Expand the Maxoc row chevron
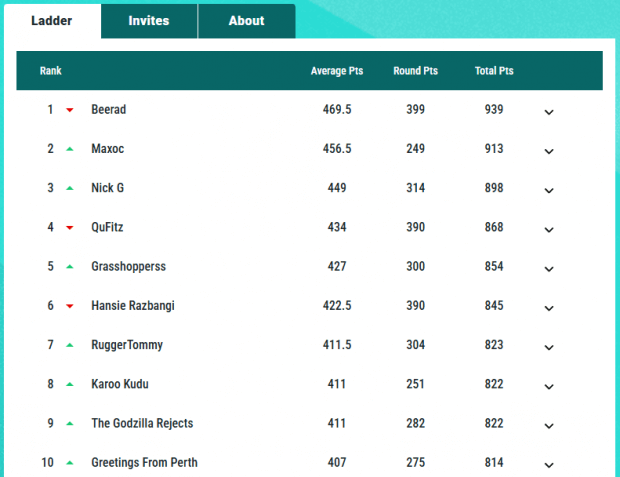620x477 pixels. 548,151
